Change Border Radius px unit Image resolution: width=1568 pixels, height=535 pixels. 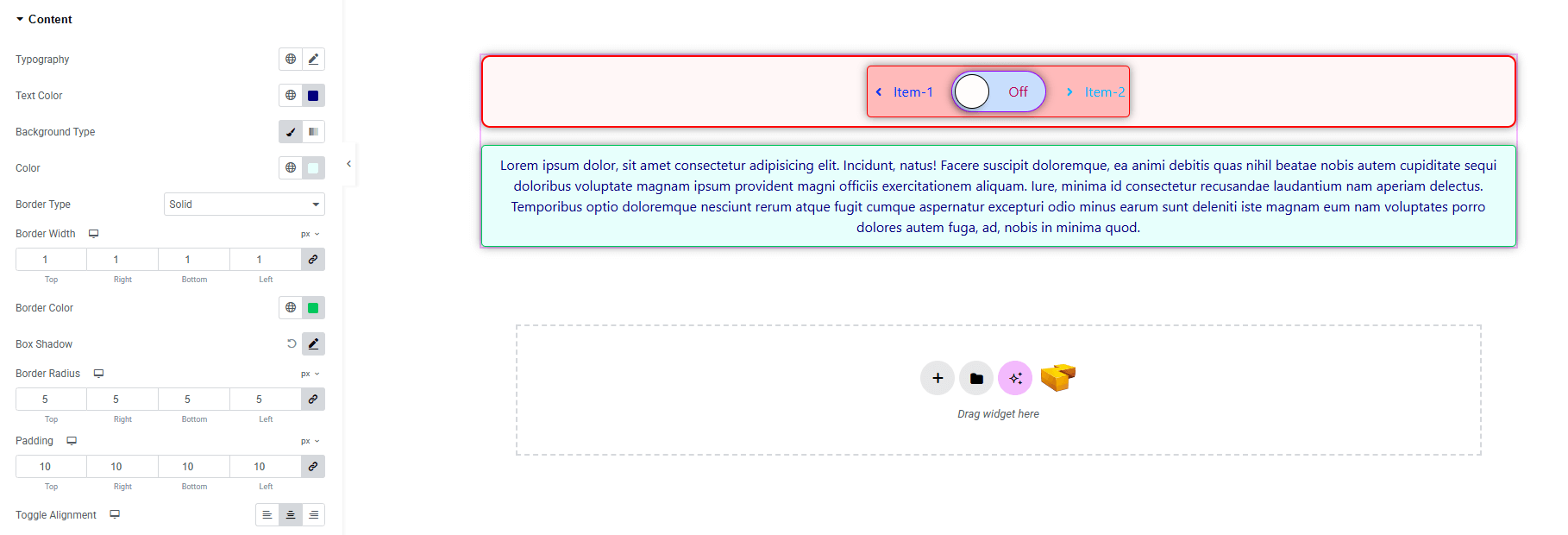click(310, 374)
